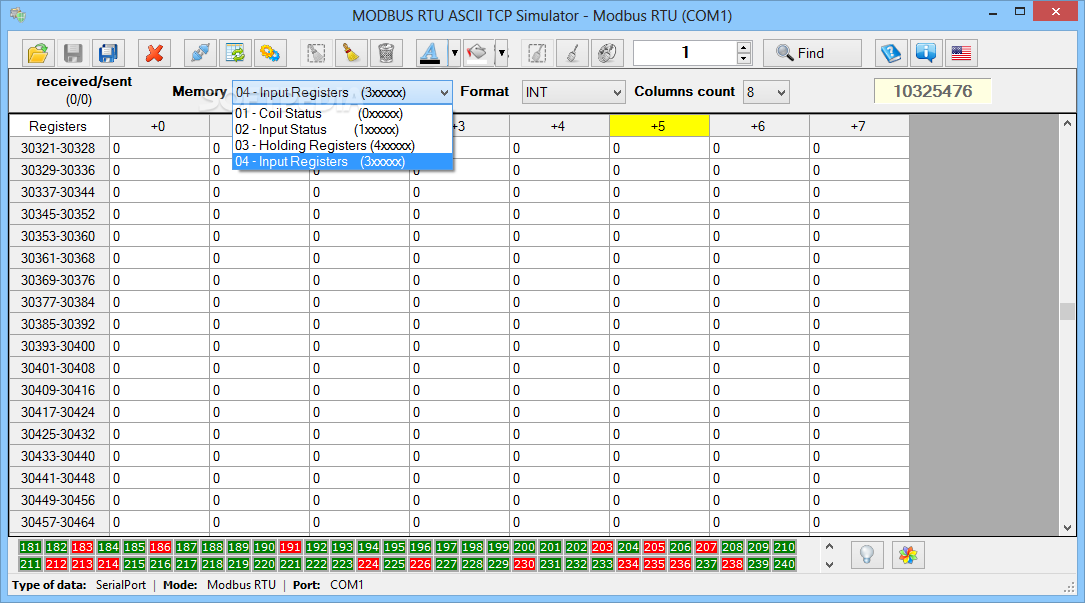Open help with the blue question book icon
Screen dimensions: 1085x603
point(891,53)
